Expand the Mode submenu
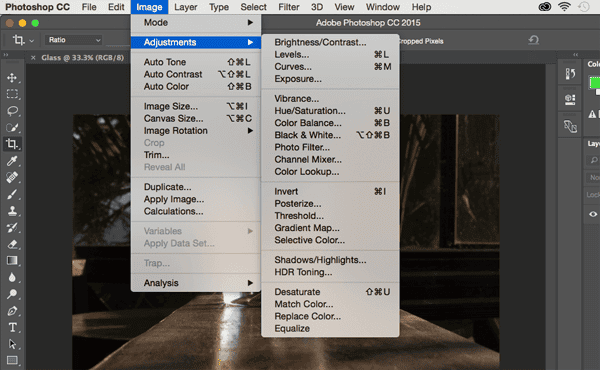Viewport: 600px width, 370px height. [196, 23]
